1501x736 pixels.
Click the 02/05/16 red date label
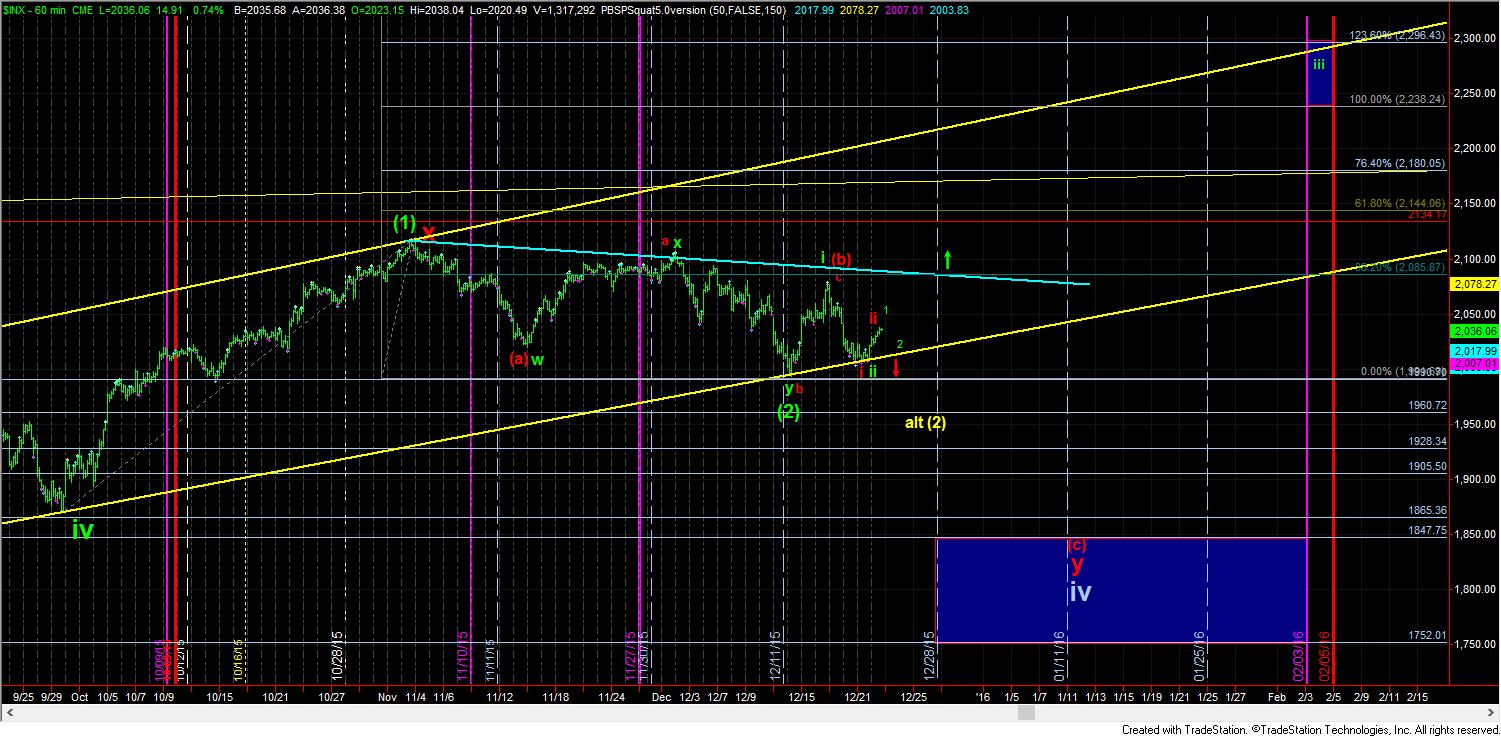[1324, 654]
